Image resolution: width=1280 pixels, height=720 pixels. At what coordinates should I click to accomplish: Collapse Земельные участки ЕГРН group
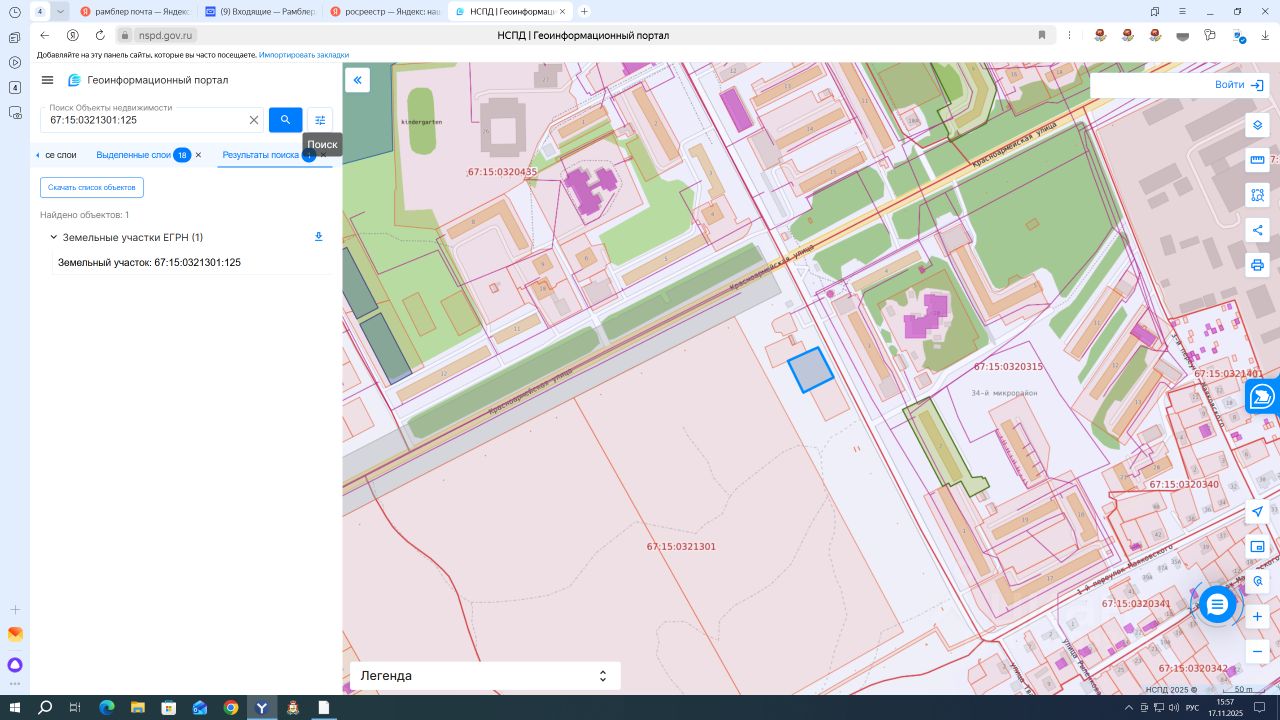click(x=53, y=238)
